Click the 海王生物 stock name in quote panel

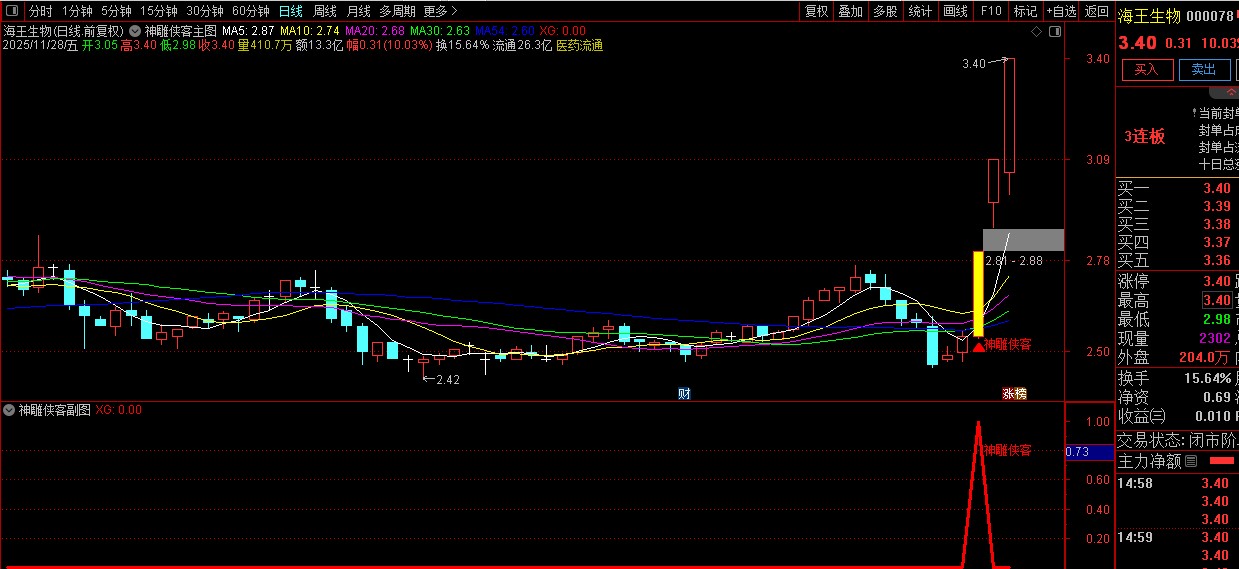click(x=1149, y=16)
